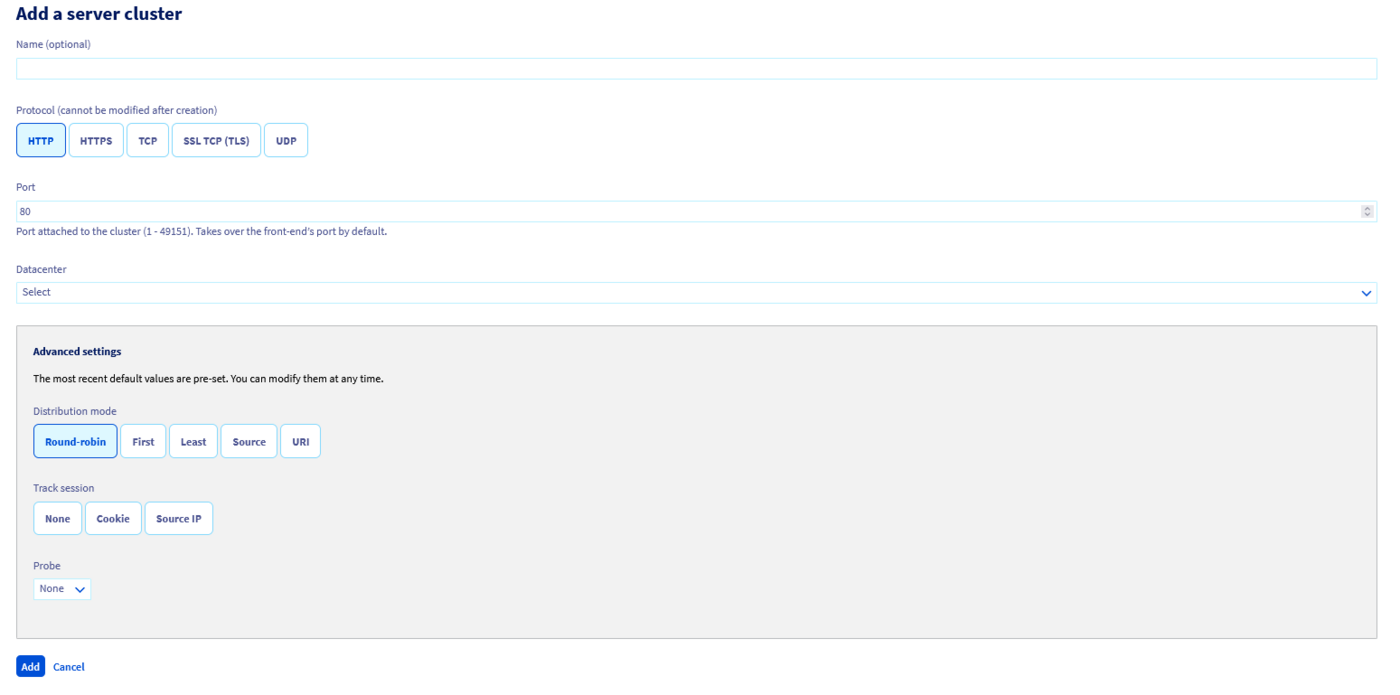This screenshot has width=1400, height=695.
Task: Set Track session to Cookie
Action: pos(112,518)
